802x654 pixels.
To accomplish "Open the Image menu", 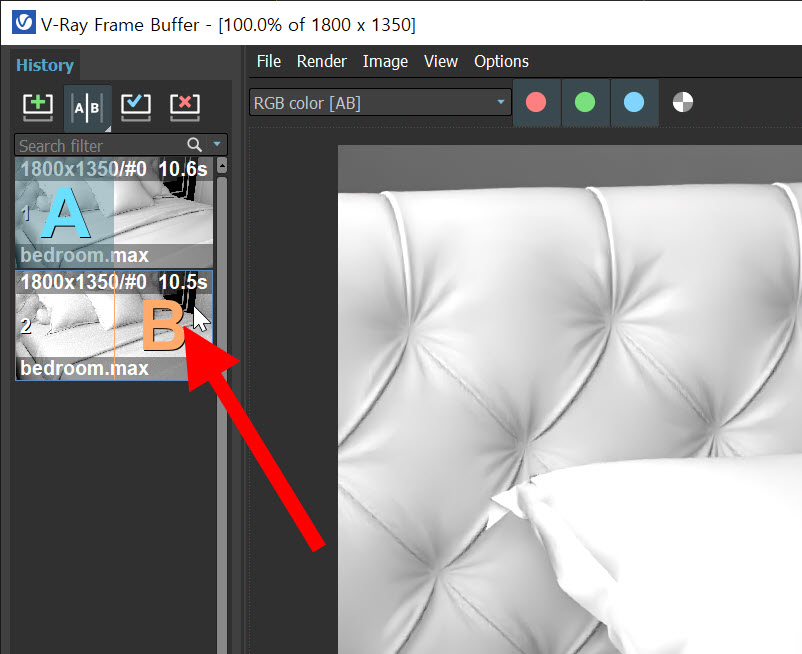I will (x=385, y=61).
